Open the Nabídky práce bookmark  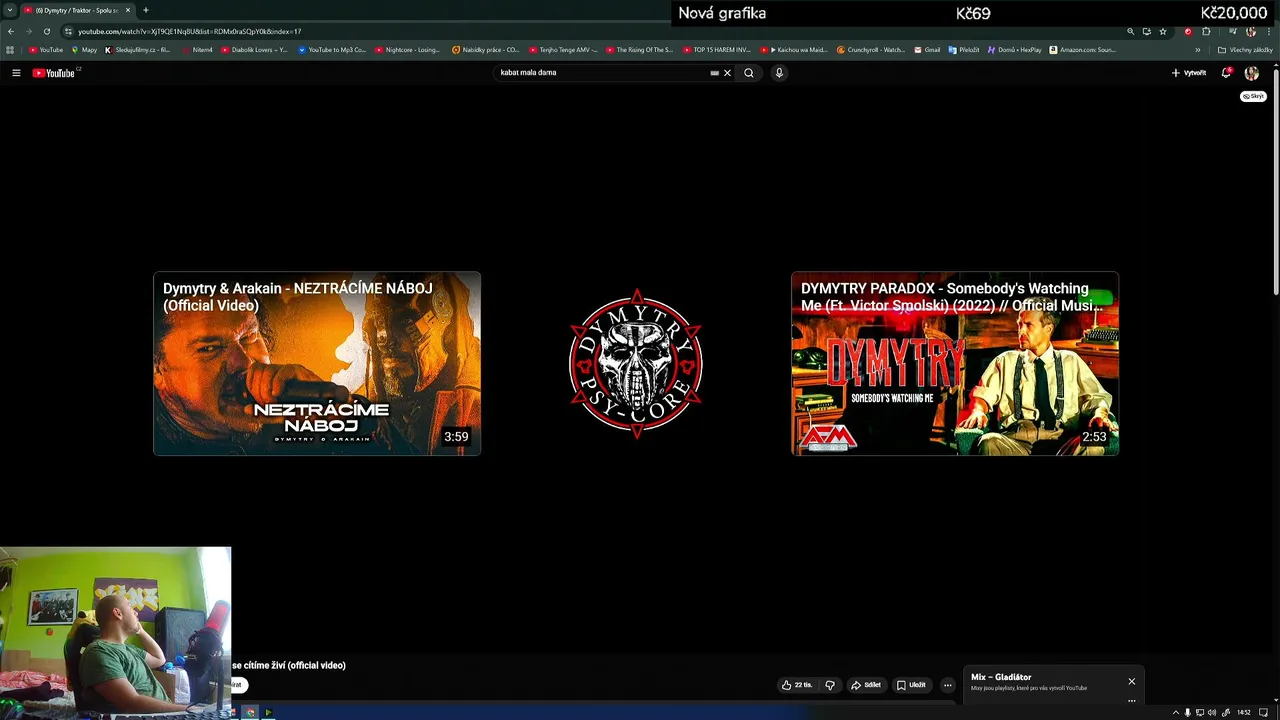click(485, 50)
